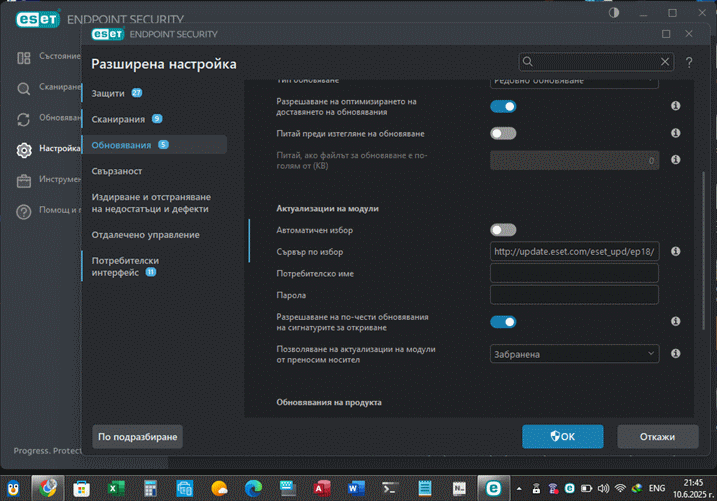717x501 pixels.
Task: Open Microsoft Store from the taskbar
Action: click(x=81, y=489)
